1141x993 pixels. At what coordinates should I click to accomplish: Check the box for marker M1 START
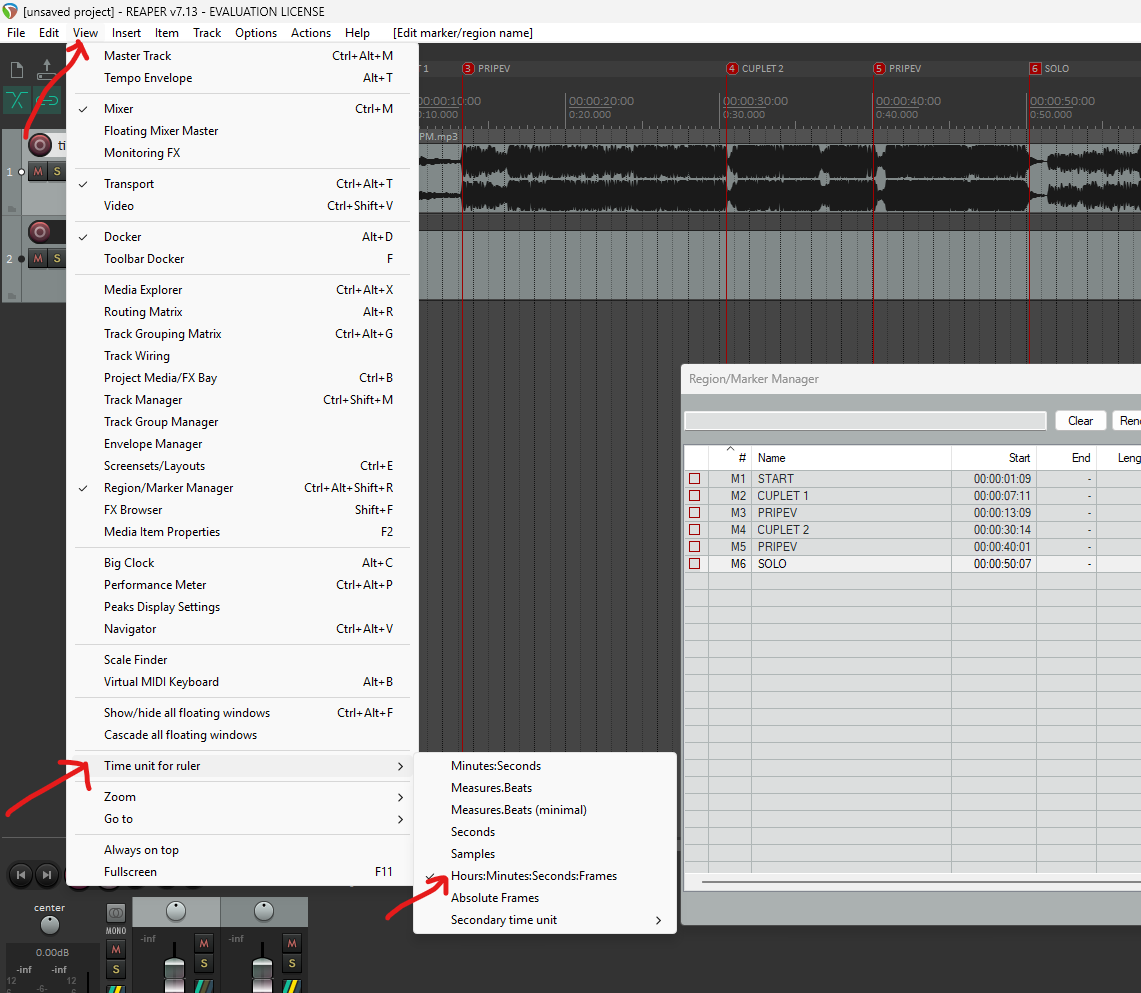tap(695, 479)
